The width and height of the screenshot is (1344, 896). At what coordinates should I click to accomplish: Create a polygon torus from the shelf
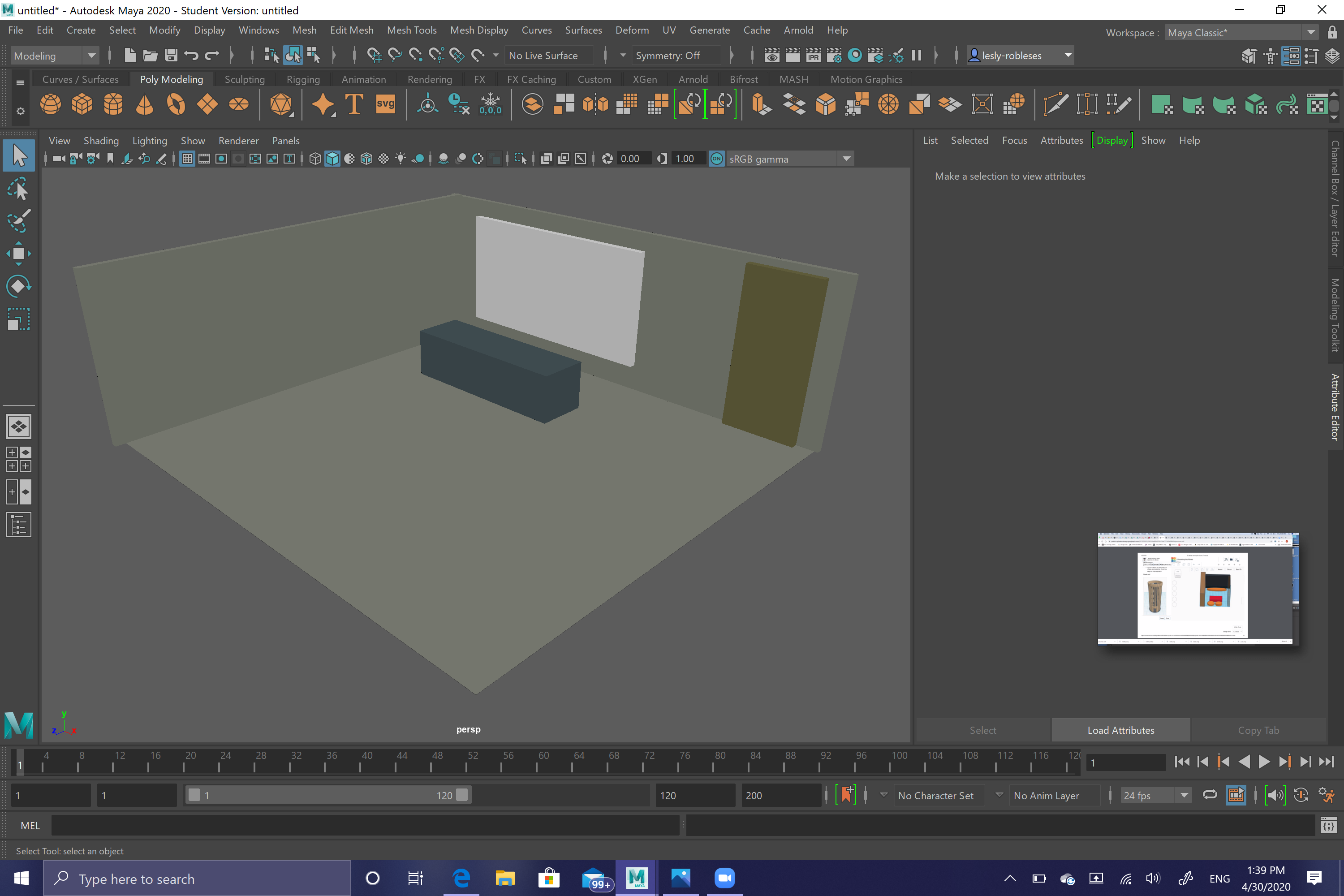point(176,104)
